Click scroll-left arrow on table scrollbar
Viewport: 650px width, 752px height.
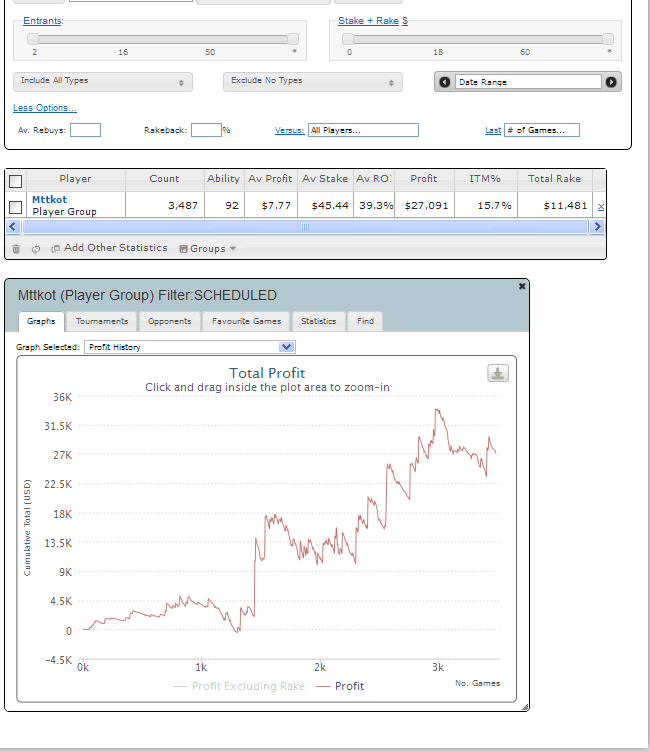[13, 226]
